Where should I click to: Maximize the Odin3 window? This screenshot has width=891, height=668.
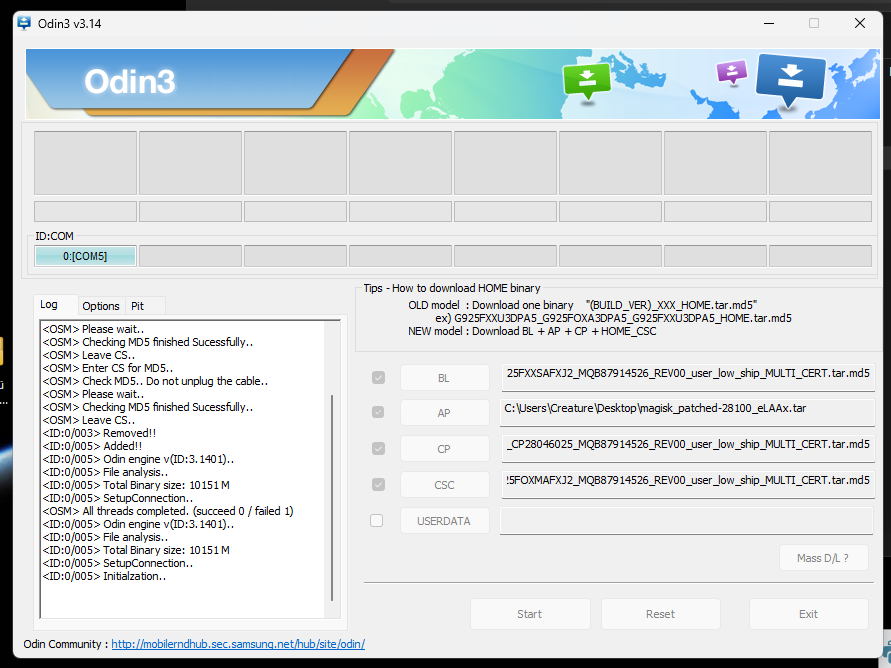[814, 23]
